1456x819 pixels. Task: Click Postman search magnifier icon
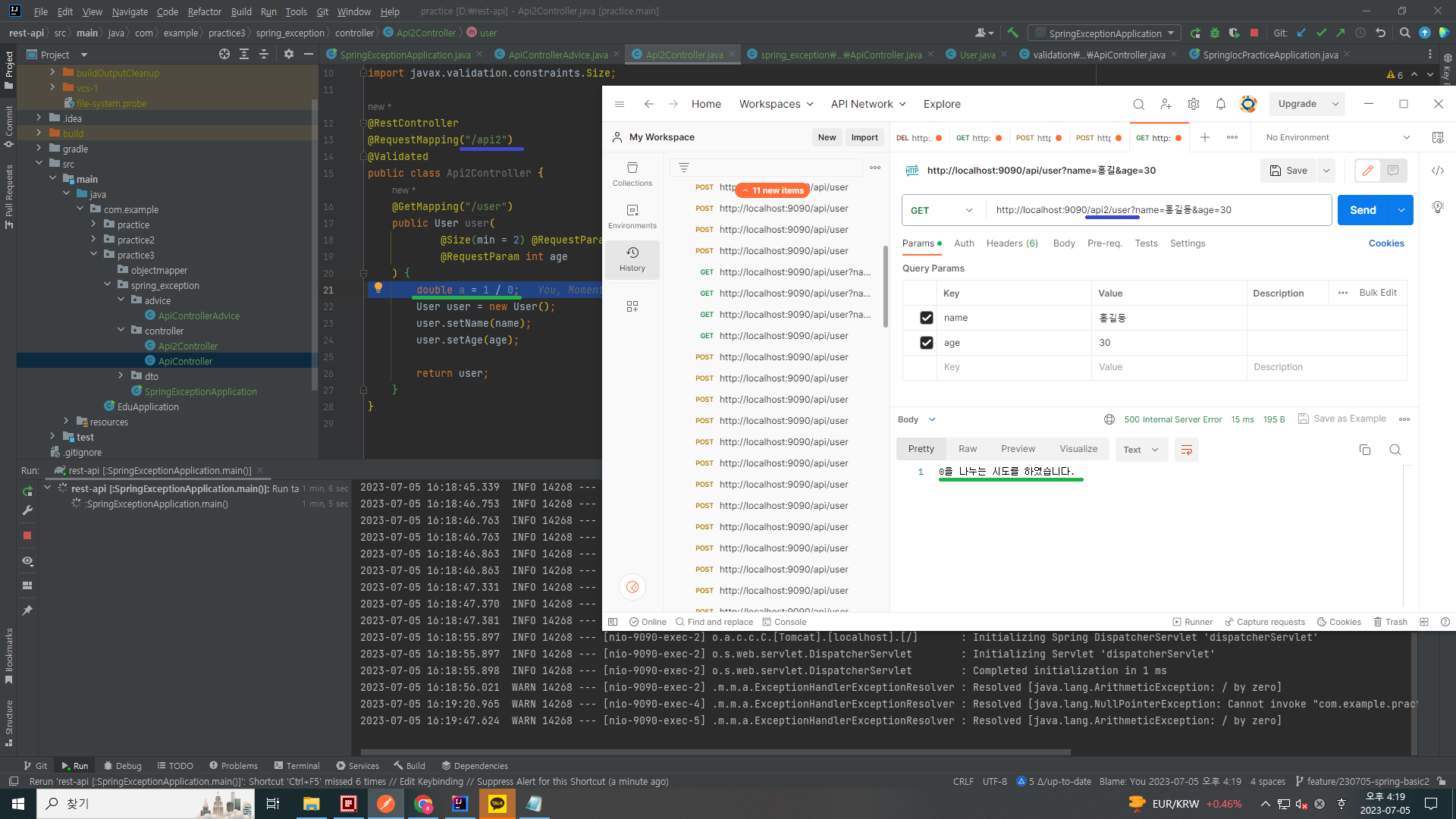1138,104
